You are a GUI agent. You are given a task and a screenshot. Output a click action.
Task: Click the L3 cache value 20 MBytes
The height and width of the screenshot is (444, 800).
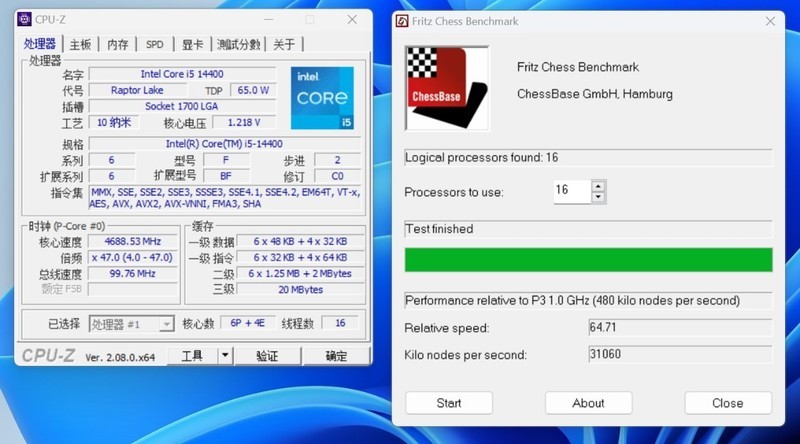(300, 289)
